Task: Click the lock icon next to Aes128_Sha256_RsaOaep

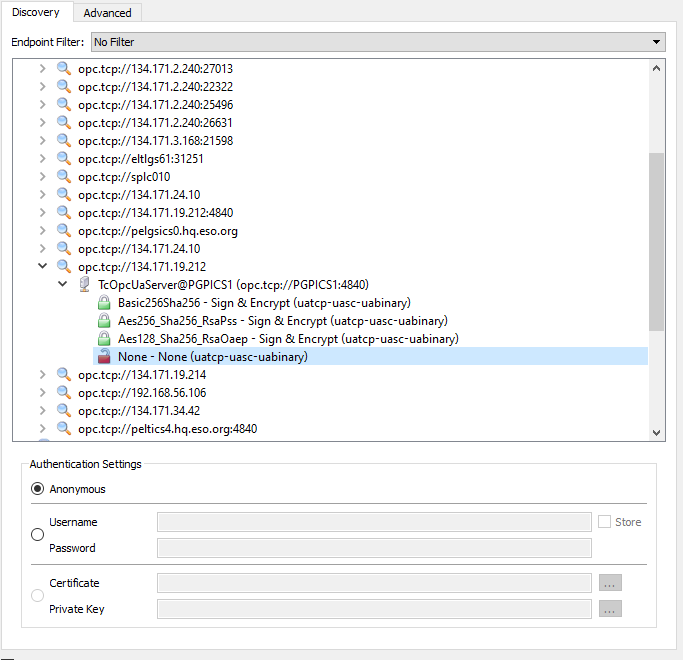Action: (103, 339)
